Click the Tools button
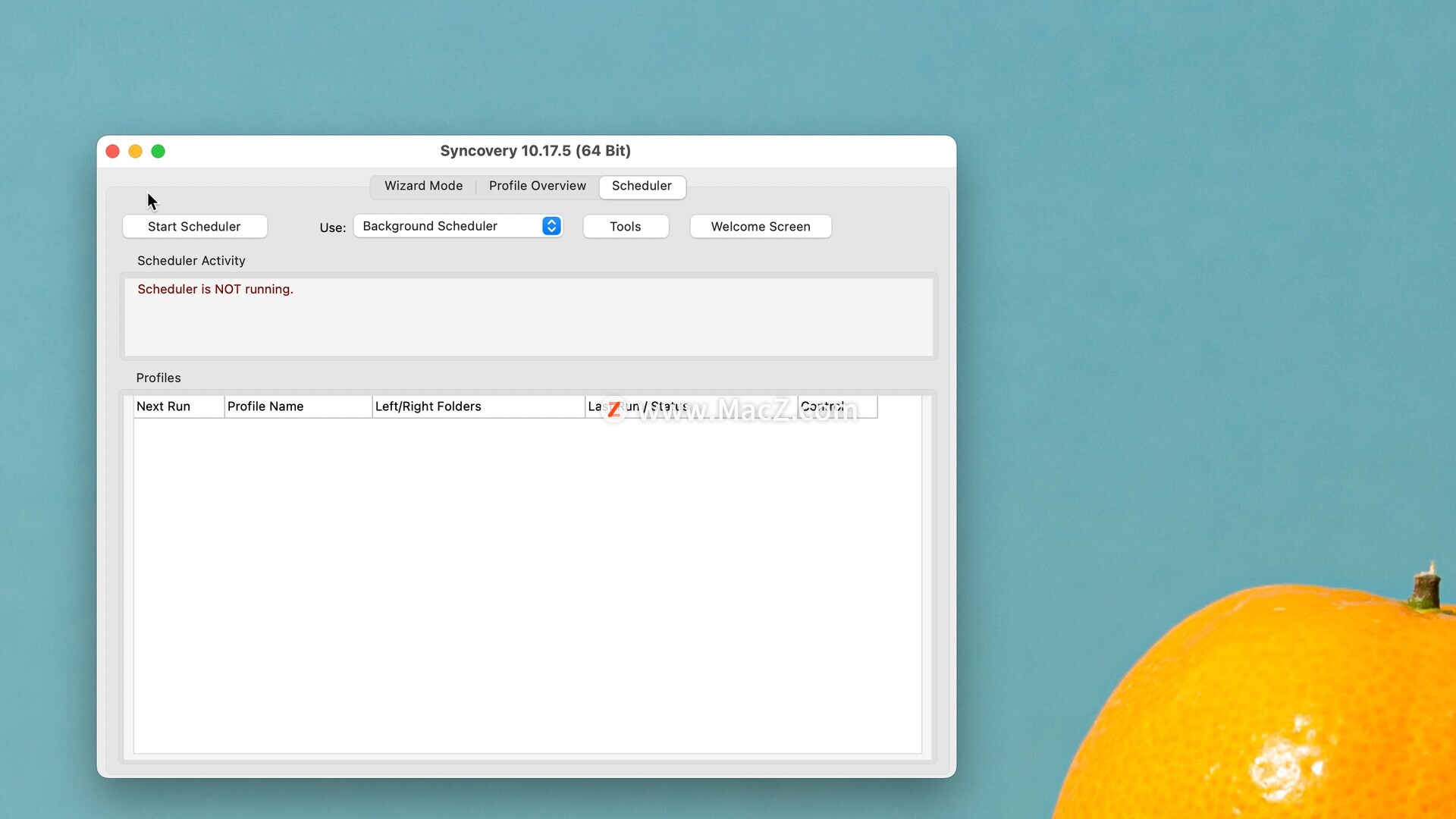1456x819 pixels. (x=626, y=227)
